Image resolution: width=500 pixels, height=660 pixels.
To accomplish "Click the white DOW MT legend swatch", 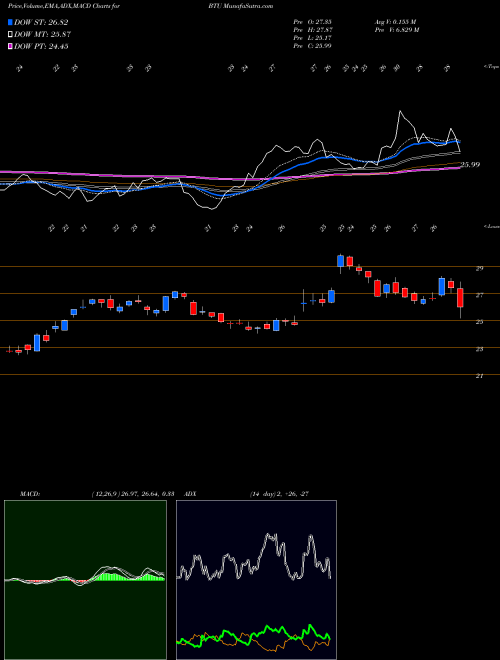I will 11,34.
